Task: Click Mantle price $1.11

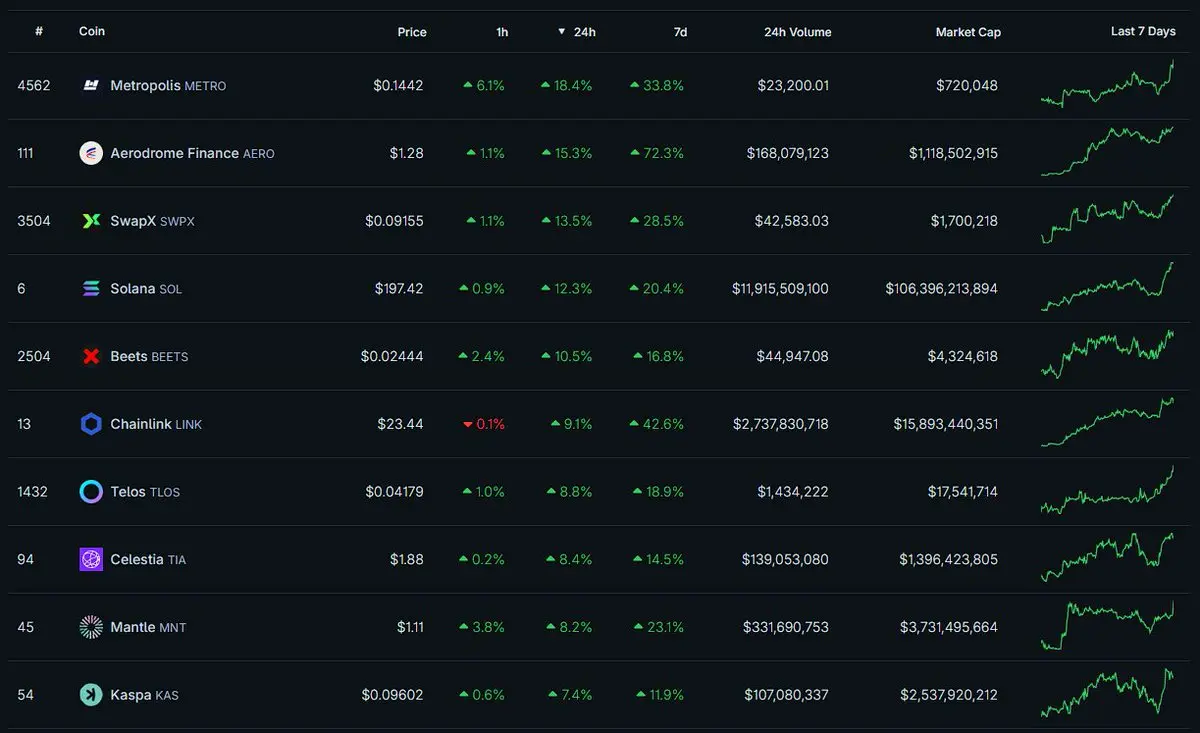Action: tap(410, 627)
